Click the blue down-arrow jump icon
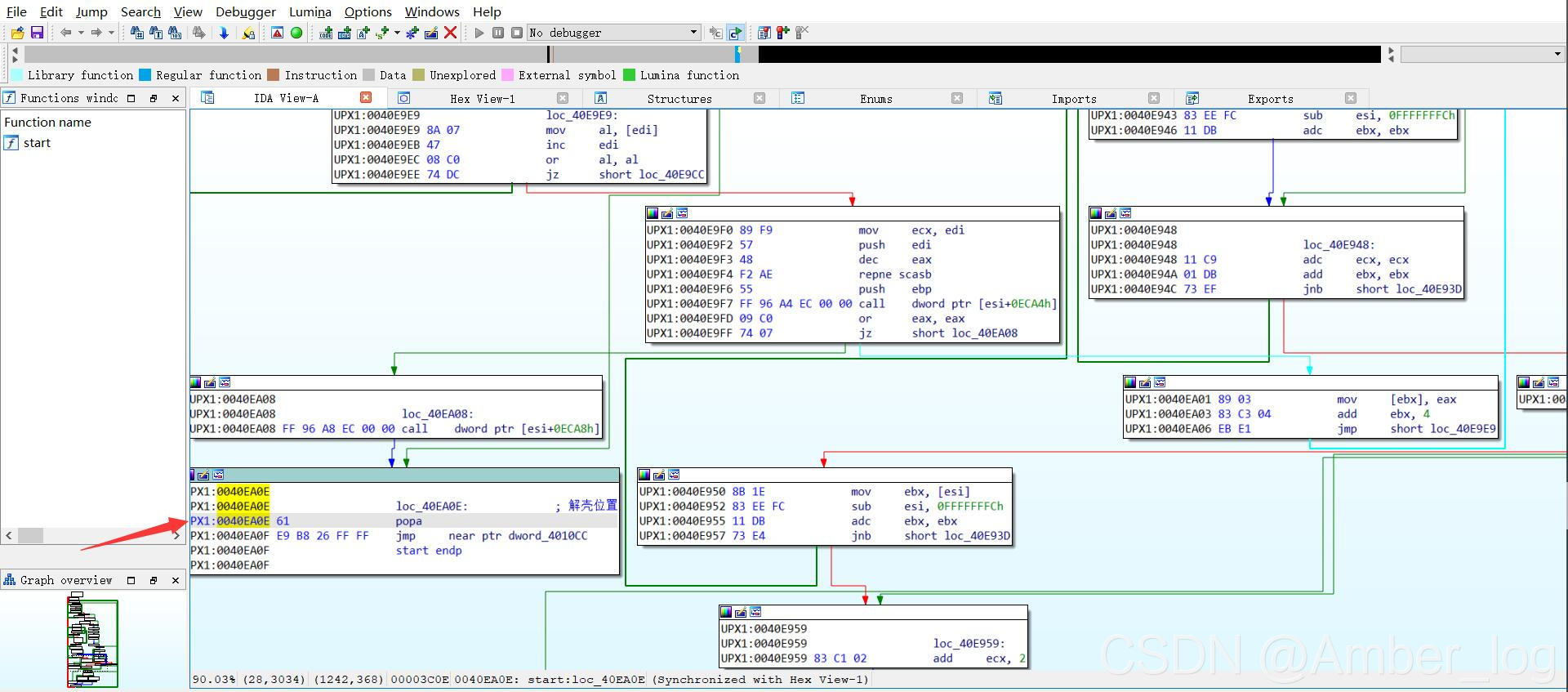 [x=224, y=33]
